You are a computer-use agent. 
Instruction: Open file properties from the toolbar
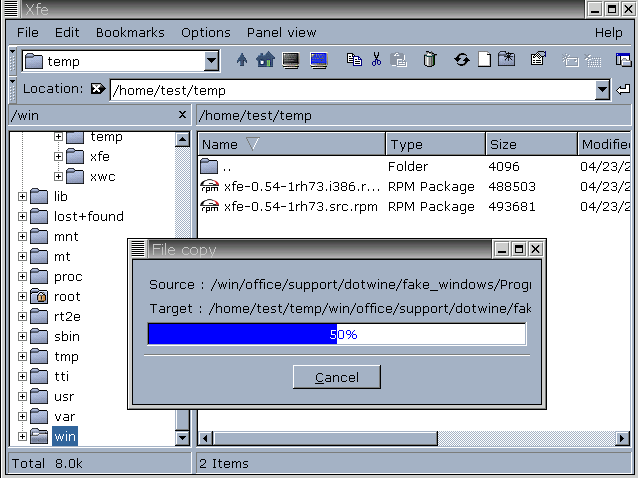(537, 60)
